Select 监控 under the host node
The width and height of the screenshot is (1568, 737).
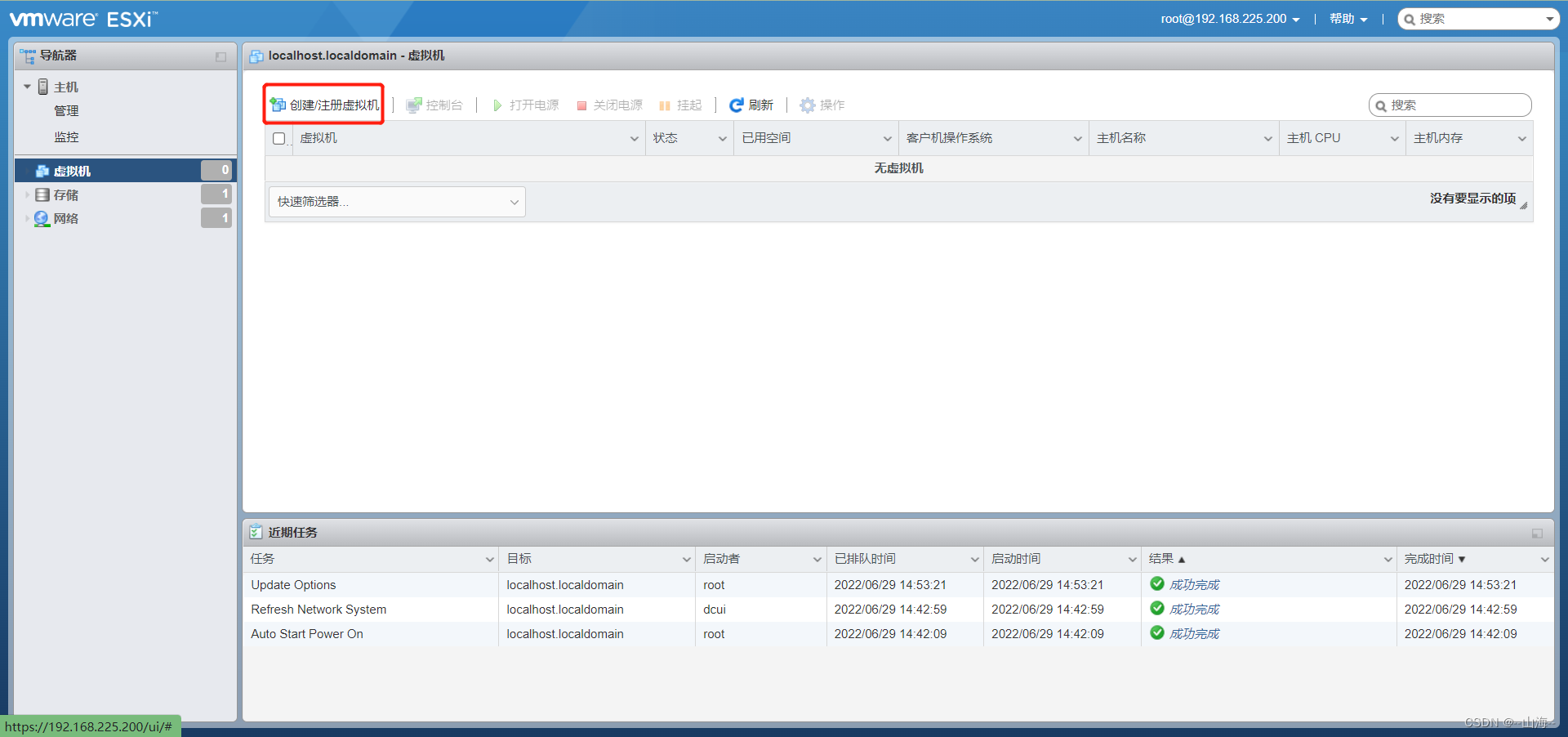[66, 137]
